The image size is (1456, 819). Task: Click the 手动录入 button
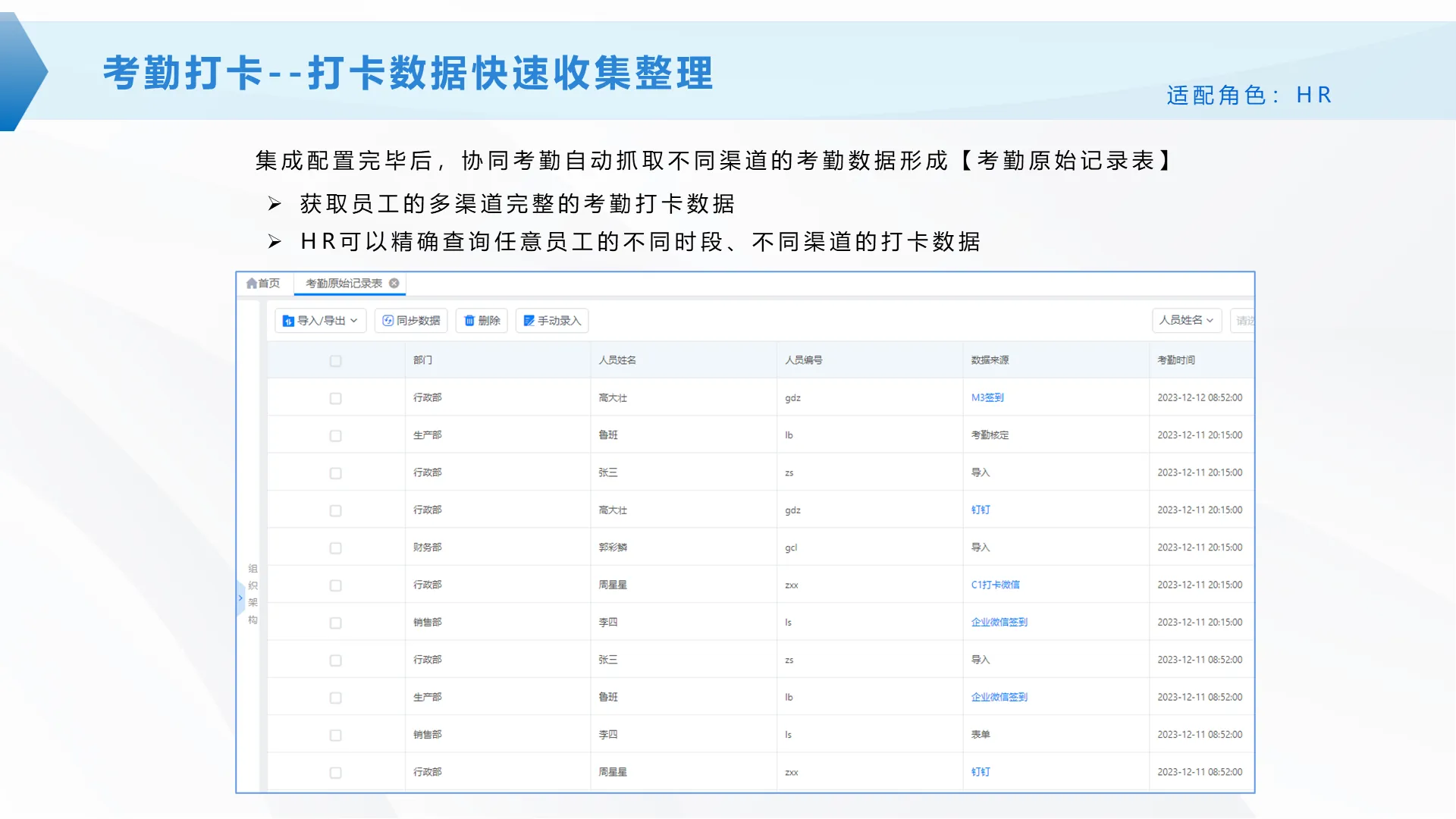[552, 321]
